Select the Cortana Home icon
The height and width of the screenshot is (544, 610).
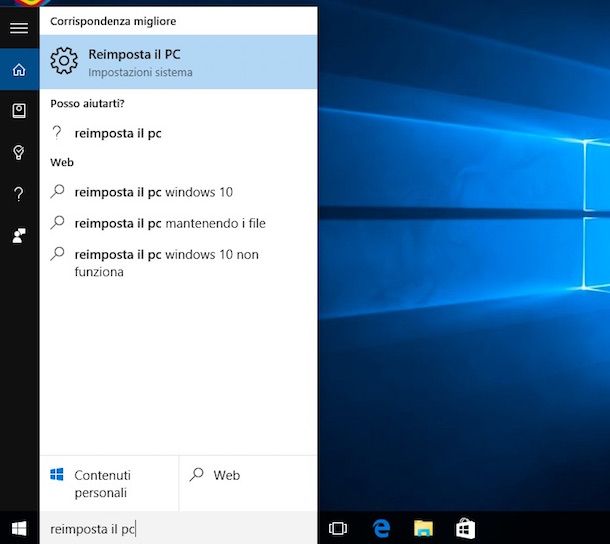19,70
